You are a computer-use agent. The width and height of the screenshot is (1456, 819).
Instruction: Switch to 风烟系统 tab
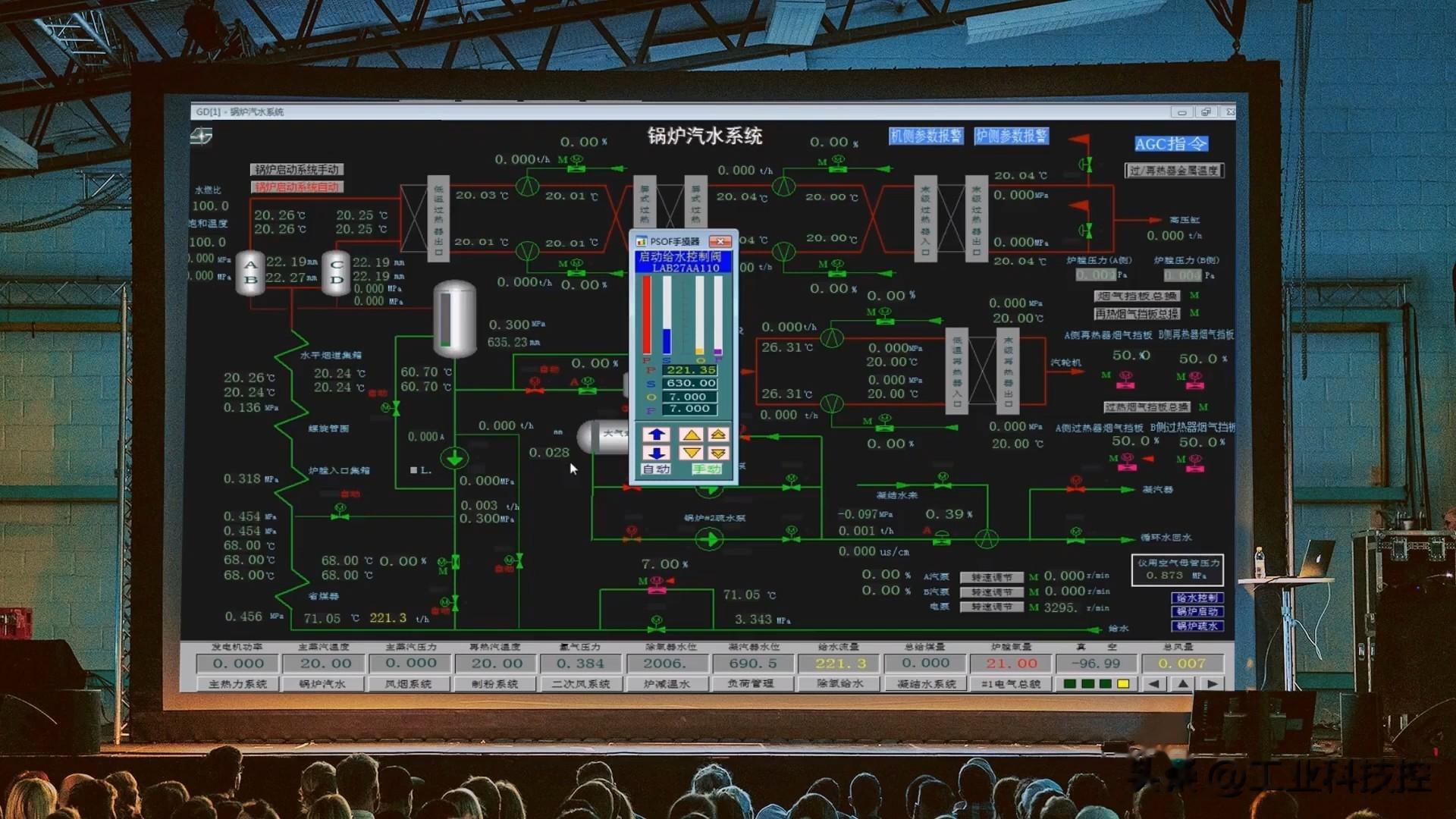409,684
